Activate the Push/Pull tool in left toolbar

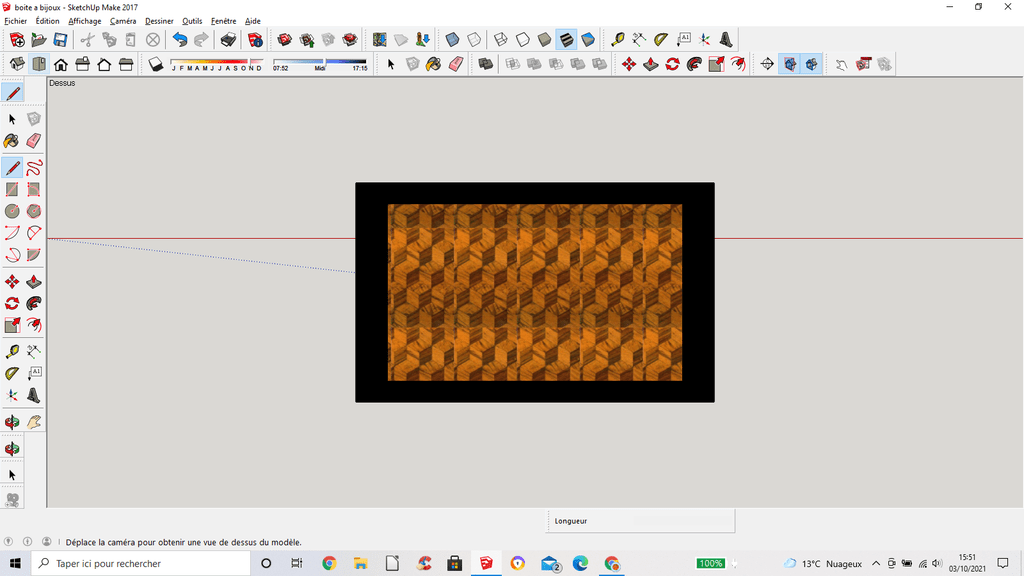coord(34,282)
